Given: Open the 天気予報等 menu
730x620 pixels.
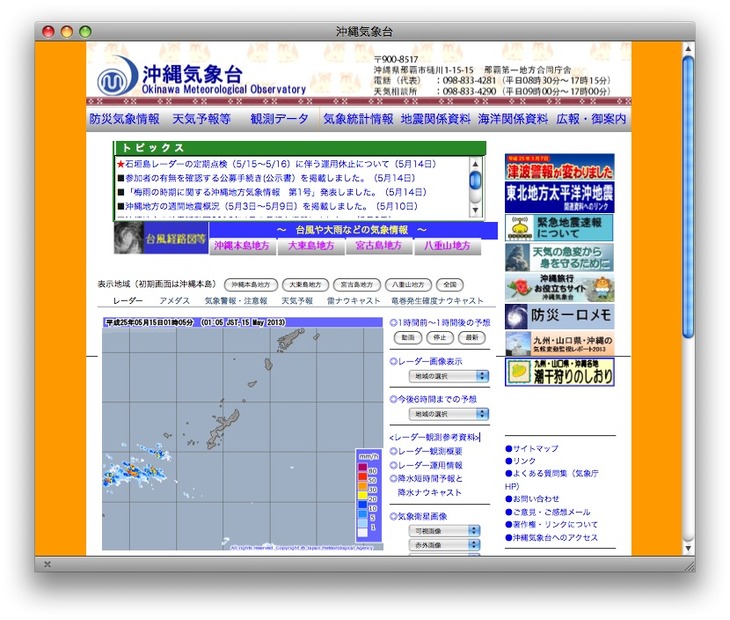Looking at the screenshot, I should click(201, 119).
